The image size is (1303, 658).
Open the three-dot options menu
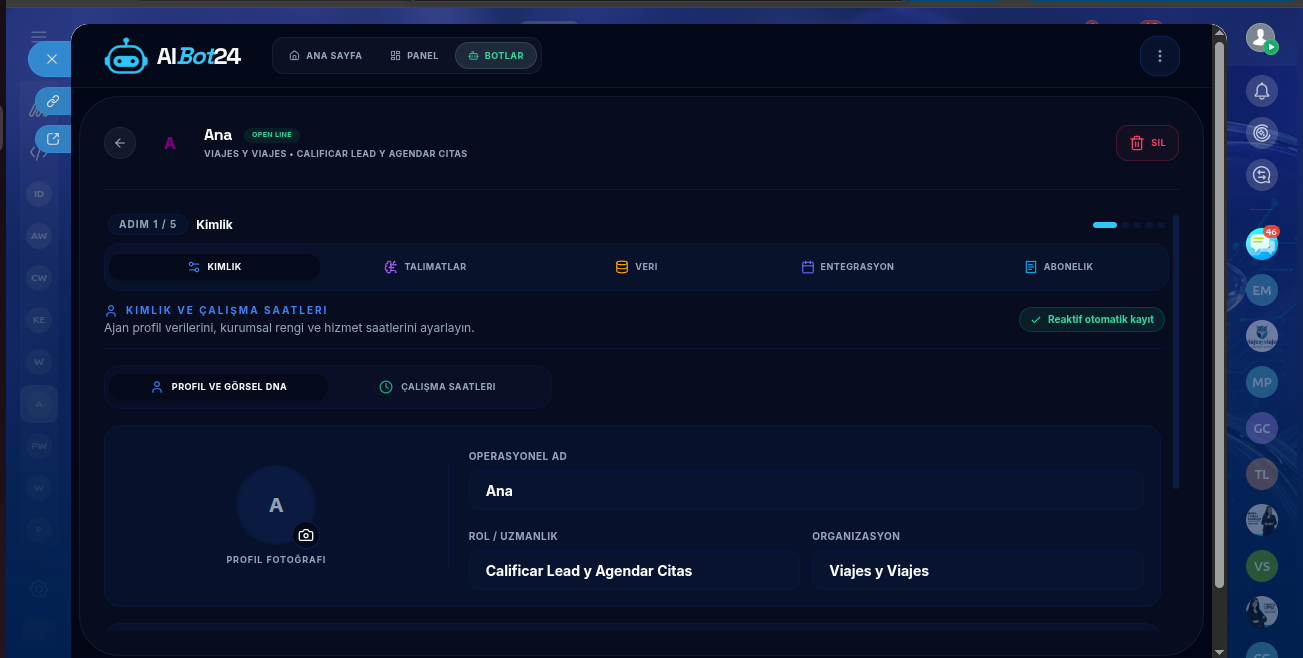coord(1160,56)
